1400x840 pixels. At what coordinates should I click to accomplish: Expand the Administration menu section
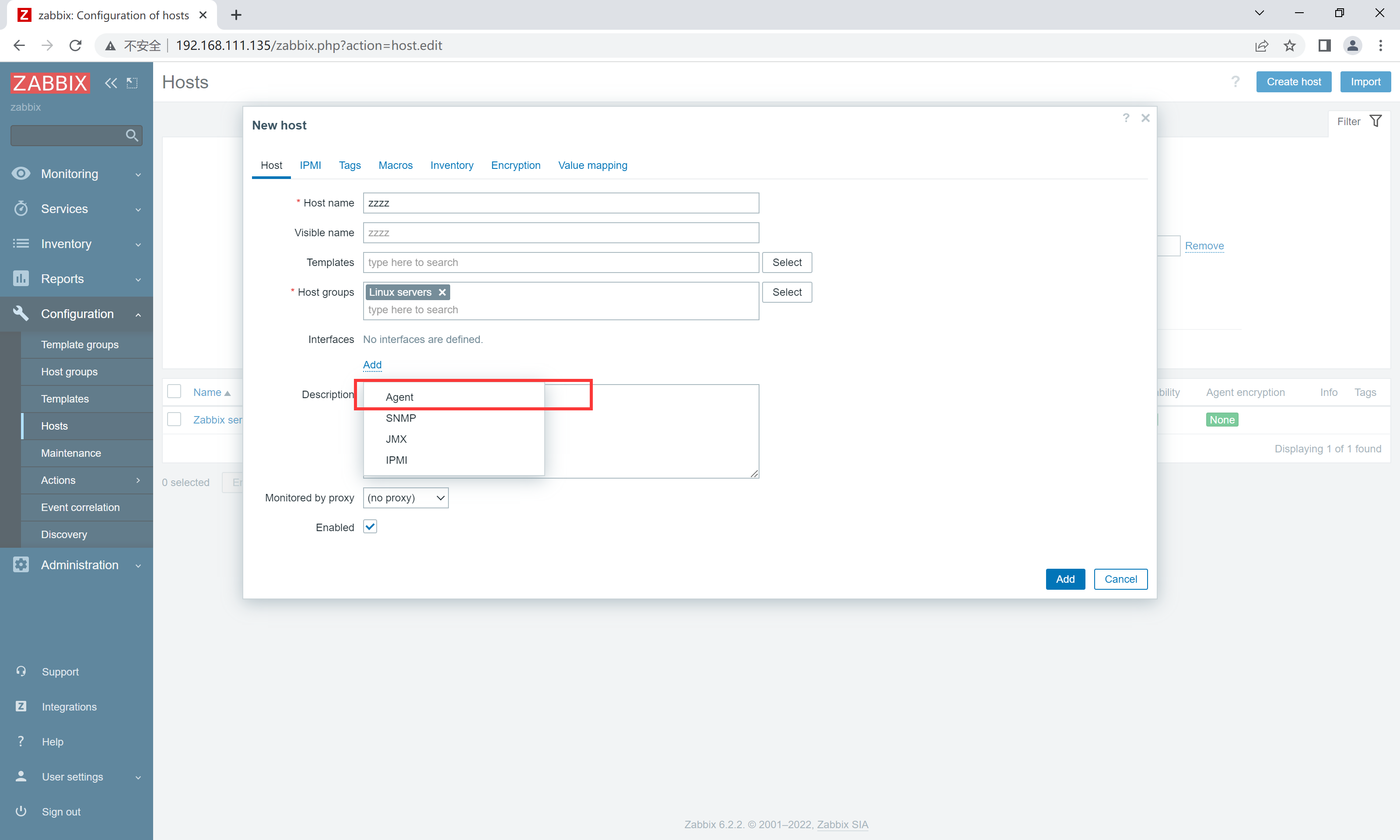point(138,566)
